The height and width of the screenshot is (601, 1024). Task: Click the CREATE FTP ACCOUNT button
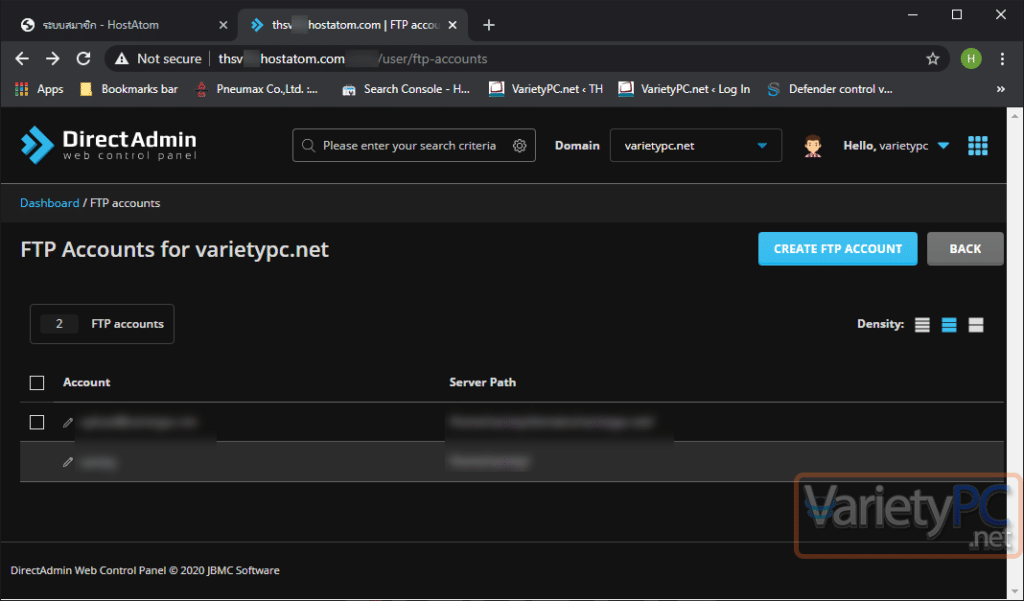(838, 249)
